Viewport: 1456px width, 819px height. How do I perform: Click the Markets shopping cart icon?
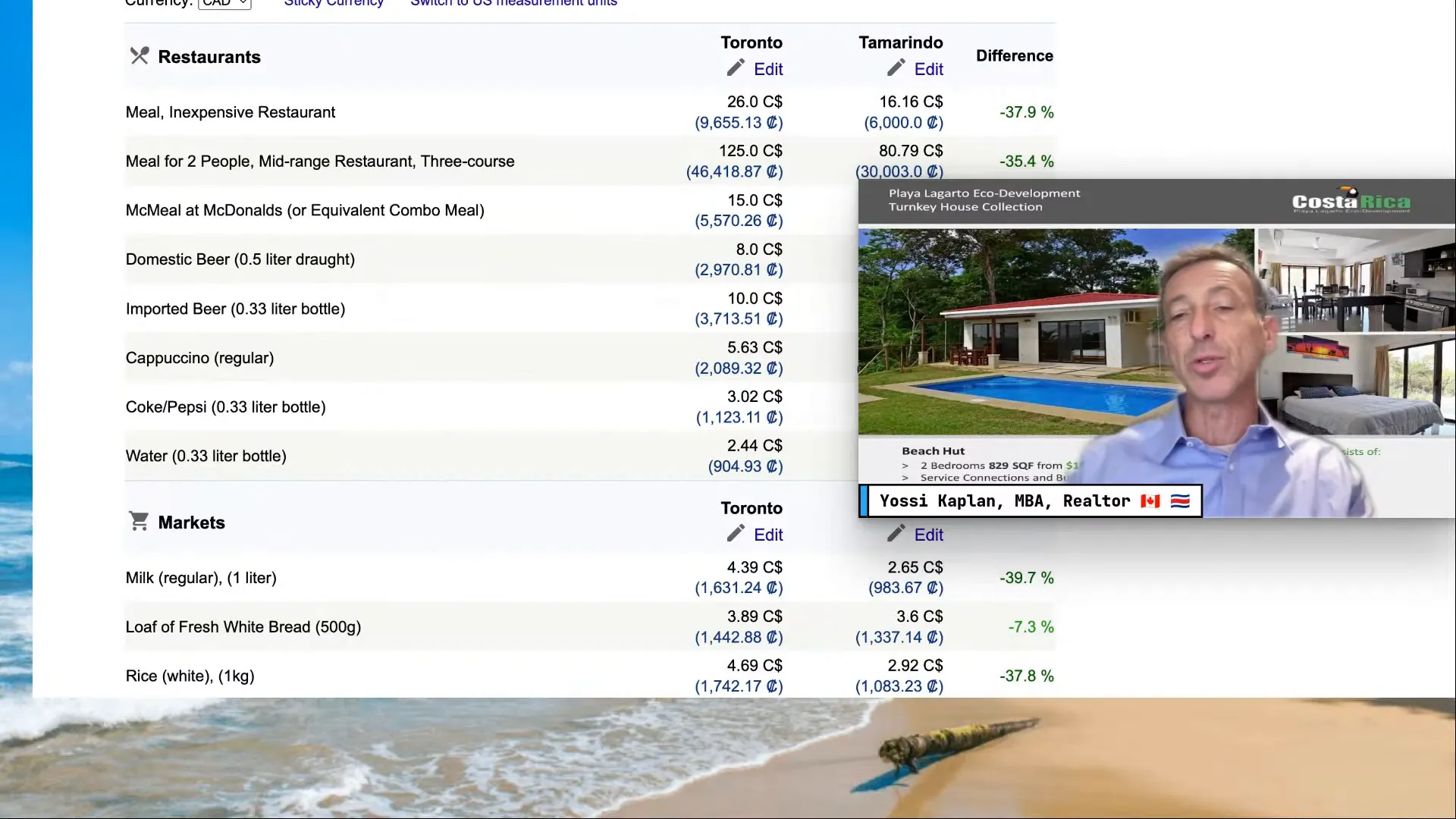pyautogui.click(x=139, y=521)
